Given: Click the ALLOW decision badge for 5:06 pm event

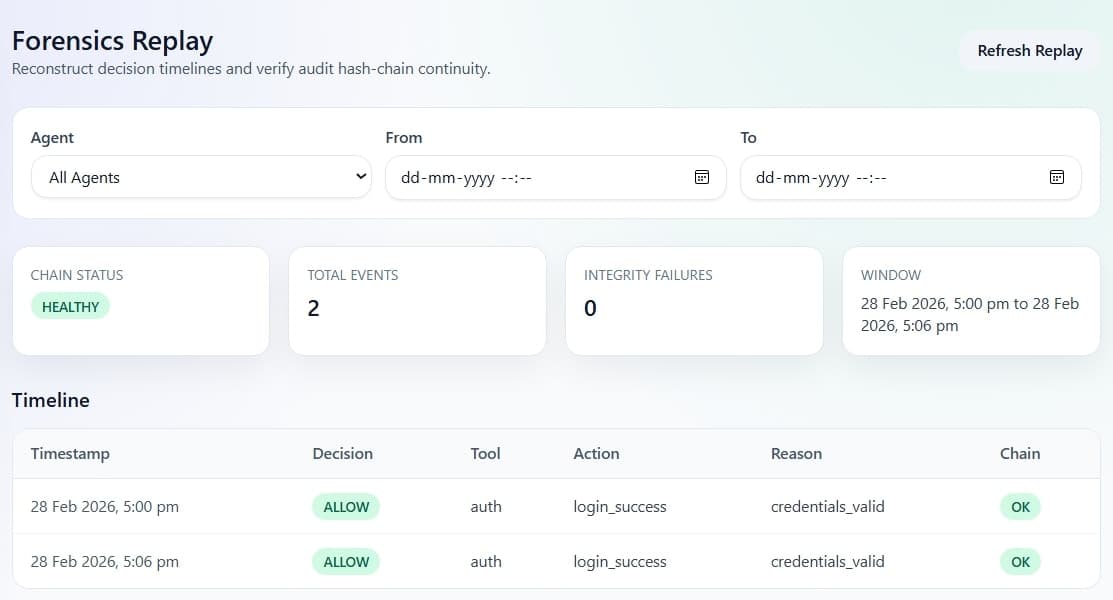Looking at the screenshot, I should click(345, 561).
